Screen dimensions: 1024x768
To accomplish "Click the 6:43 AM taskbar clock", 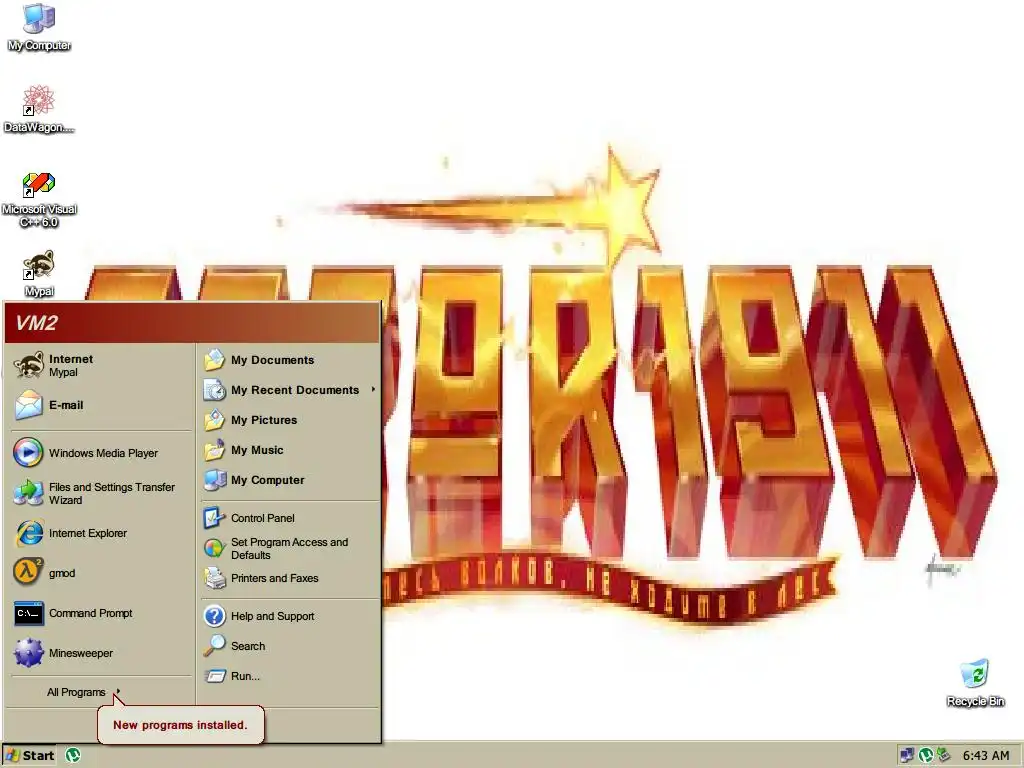I will [x=985, y=756].
